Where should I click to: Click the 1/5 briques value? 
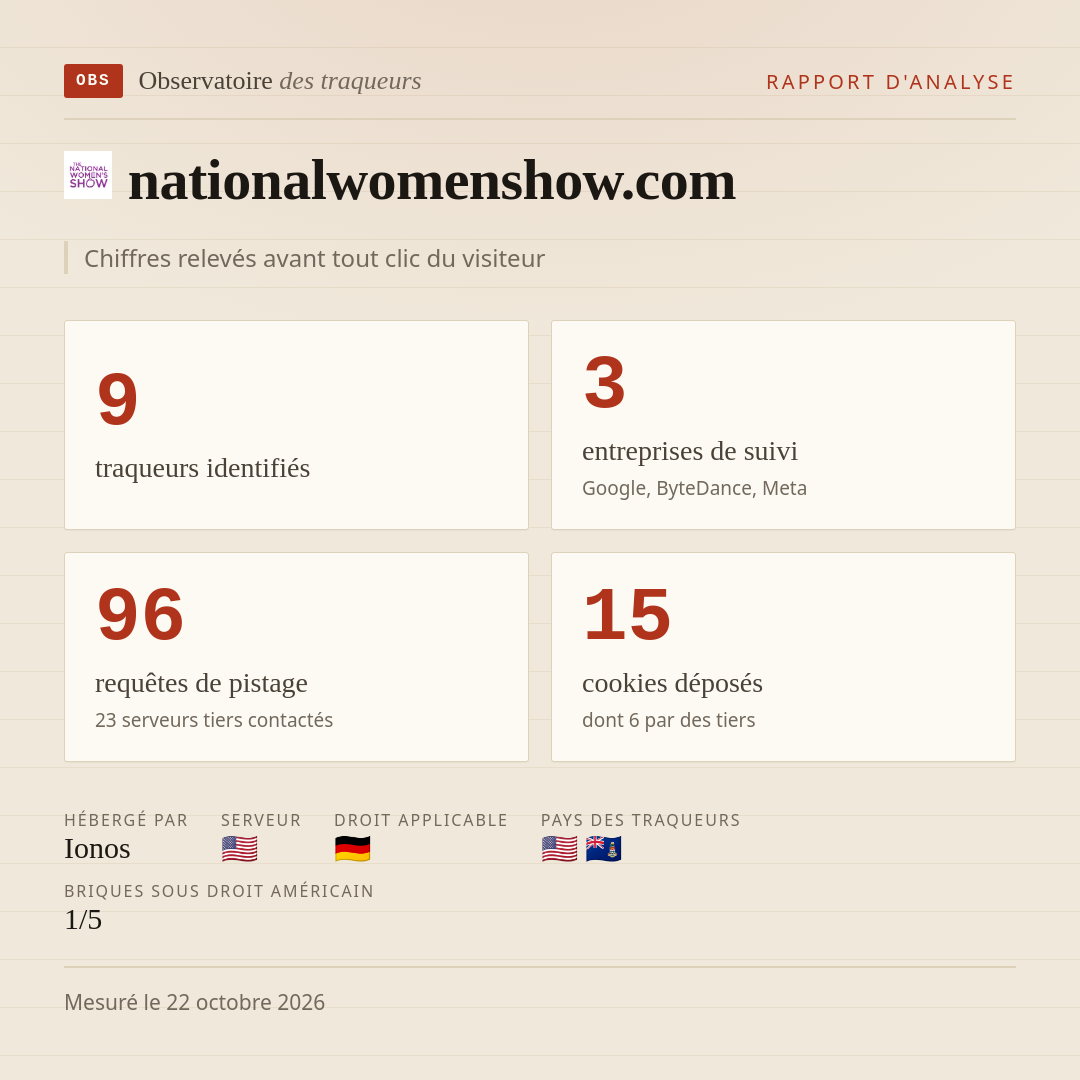point(83,920)
